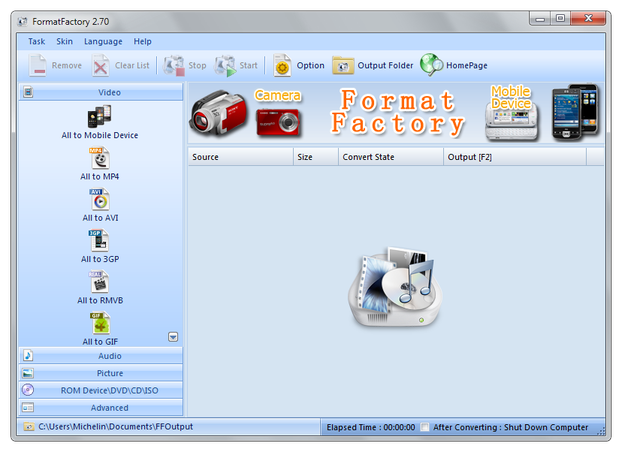The width and height of the screenshot is (625, 455).
Task: Click the Output Folder text label
Action: (385, 65)
